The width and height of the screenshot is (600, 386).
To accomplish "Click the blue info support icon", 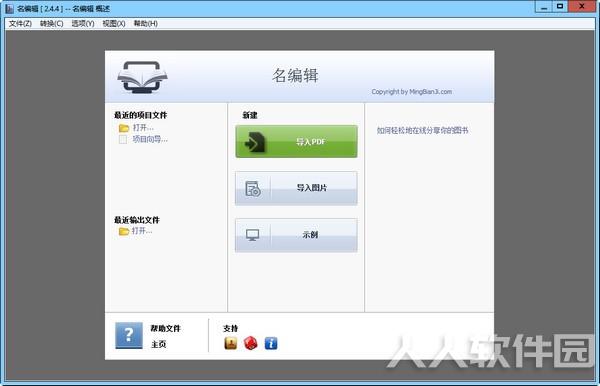I will (271, 343).
